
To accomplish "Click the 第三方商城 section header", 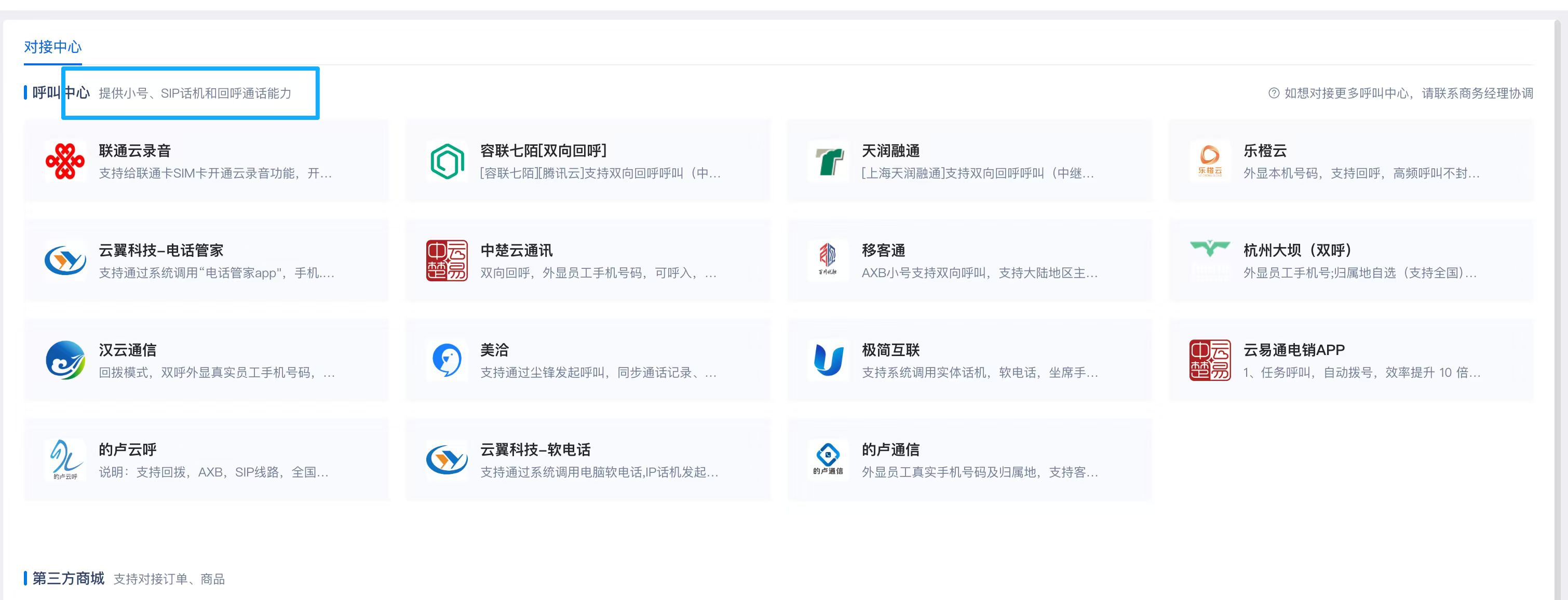I will point(68,579).
